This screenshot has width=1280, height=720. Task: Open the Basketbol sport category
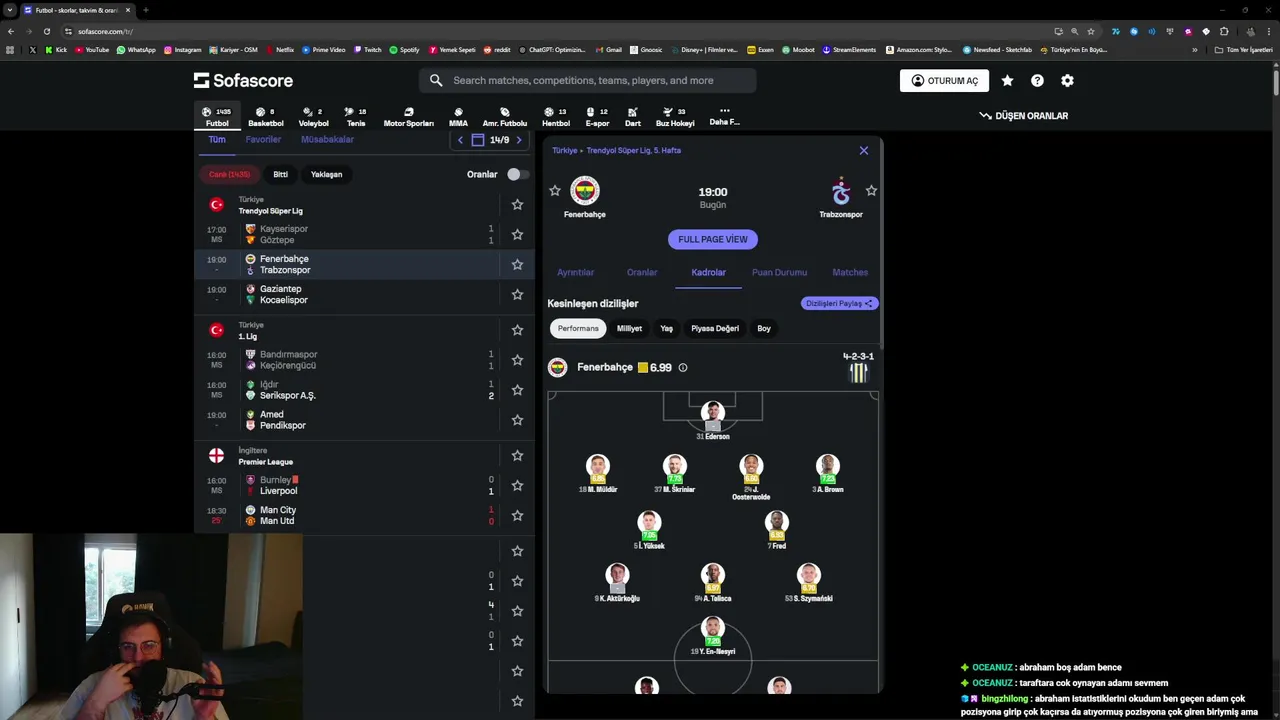(265, 117)
